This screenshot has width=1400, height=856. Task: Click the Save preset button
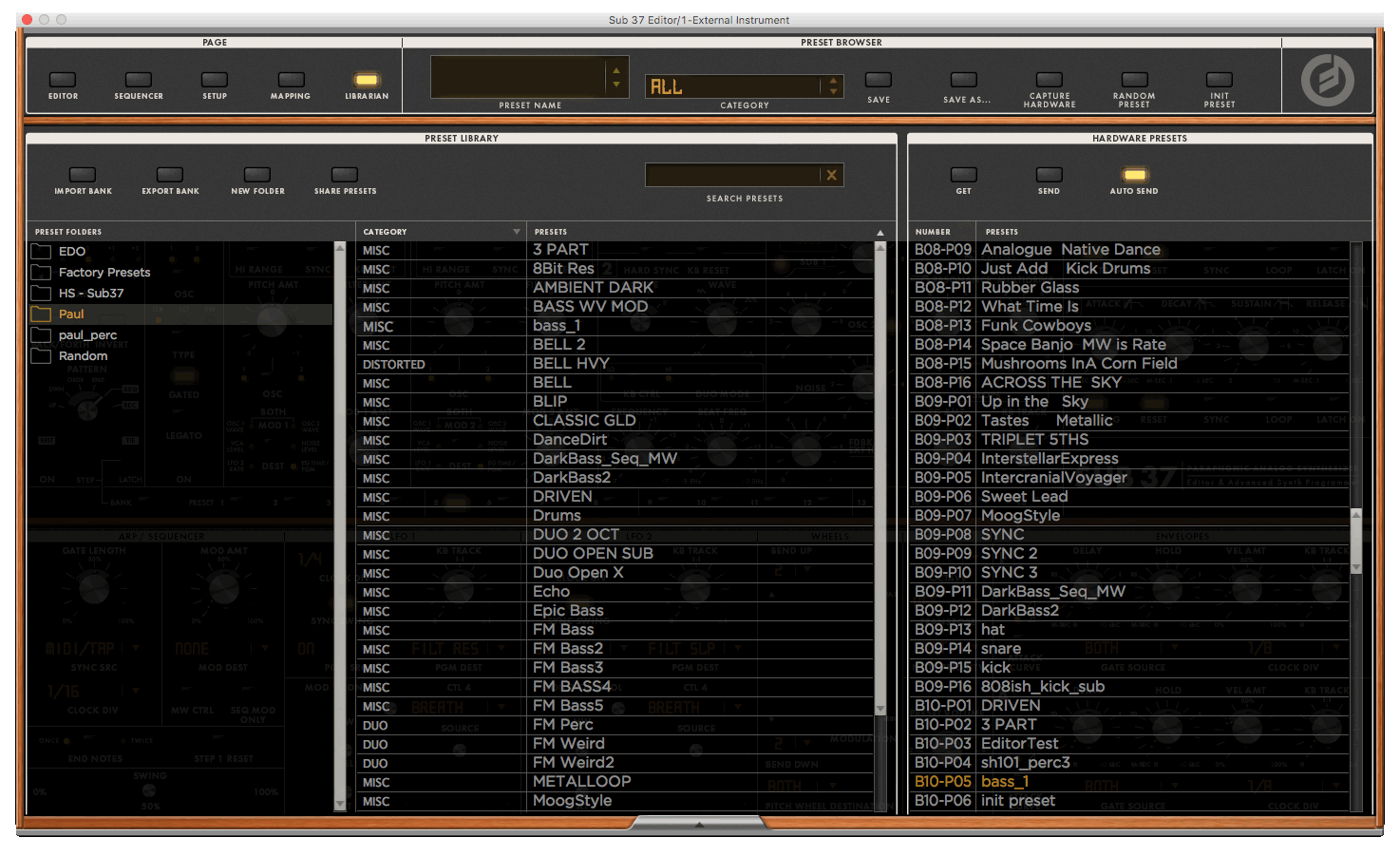[879, 81]
